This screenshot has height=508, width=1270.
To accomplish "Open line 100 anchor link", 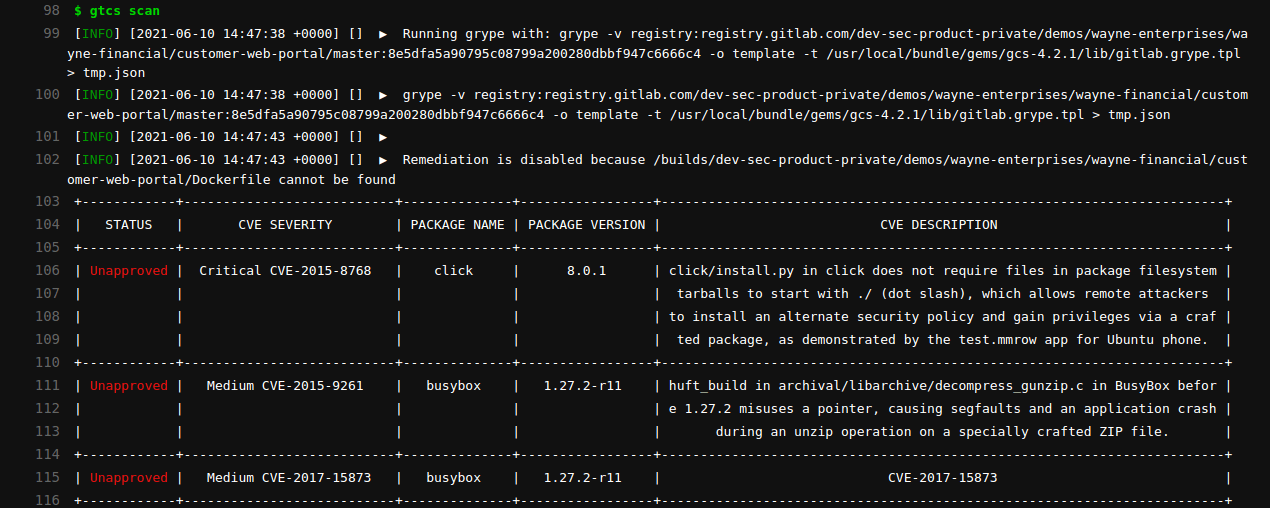I will click(47, 95).
